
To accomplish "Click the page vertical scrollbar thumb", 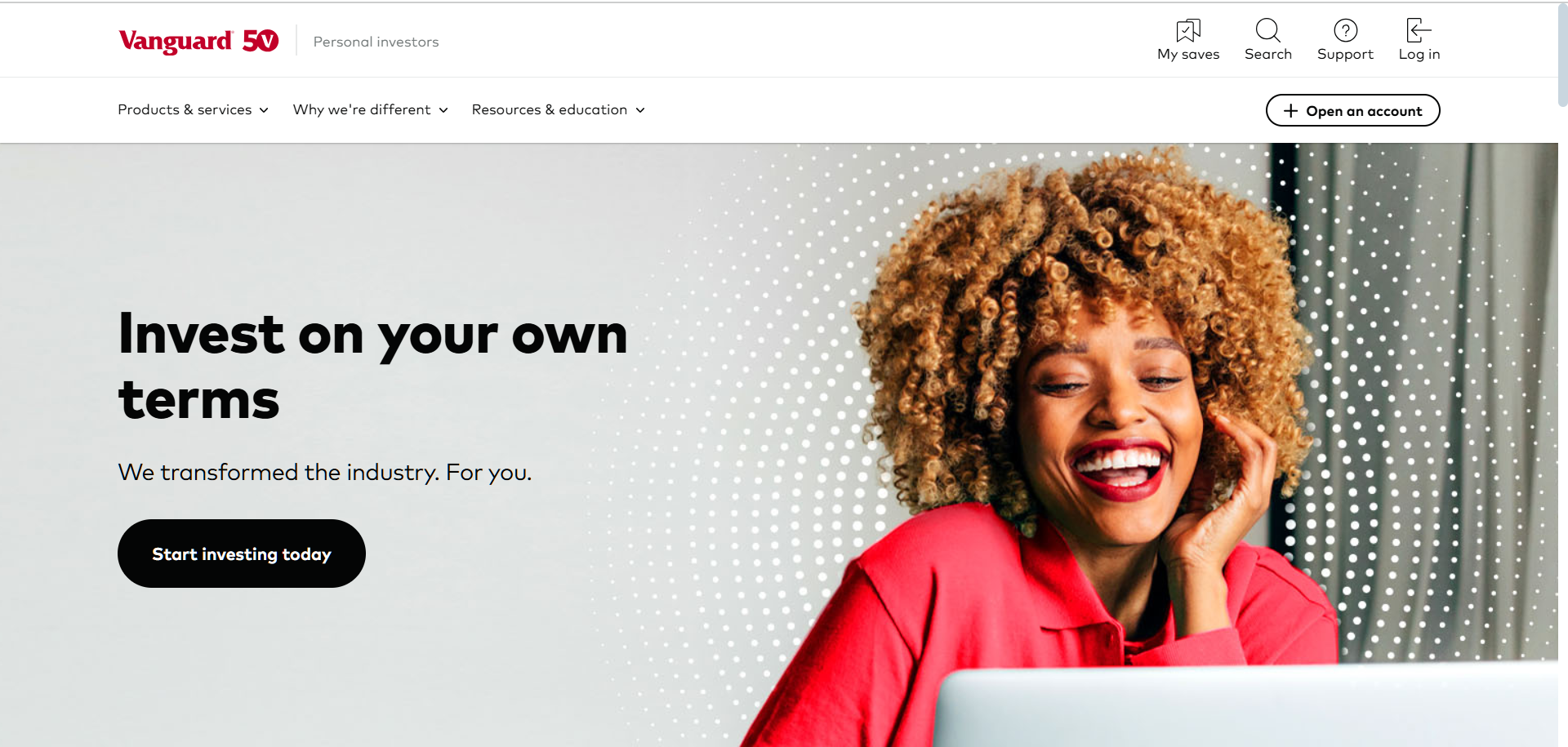I will [x=1562, y=56].
